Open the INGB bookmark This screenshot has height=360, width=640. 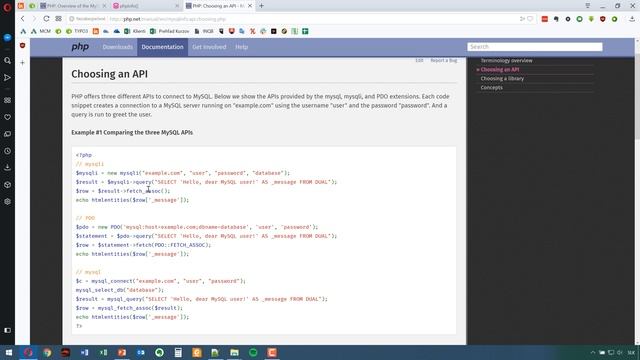point(204,31)
